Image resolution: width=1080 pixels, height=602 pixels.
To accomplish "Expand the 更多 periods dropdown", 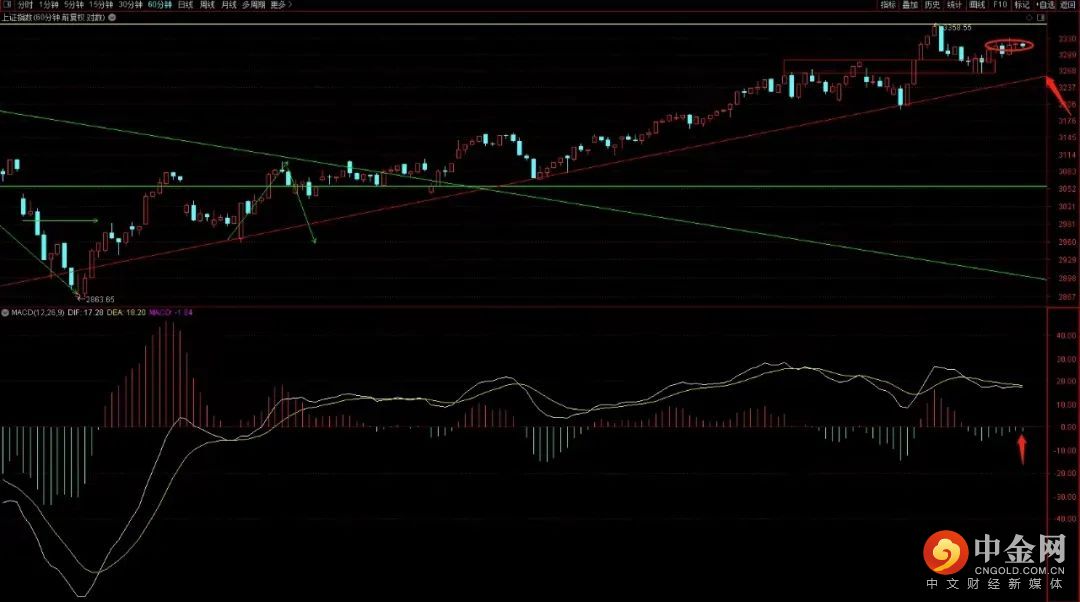I will click(x=280, y=5).
